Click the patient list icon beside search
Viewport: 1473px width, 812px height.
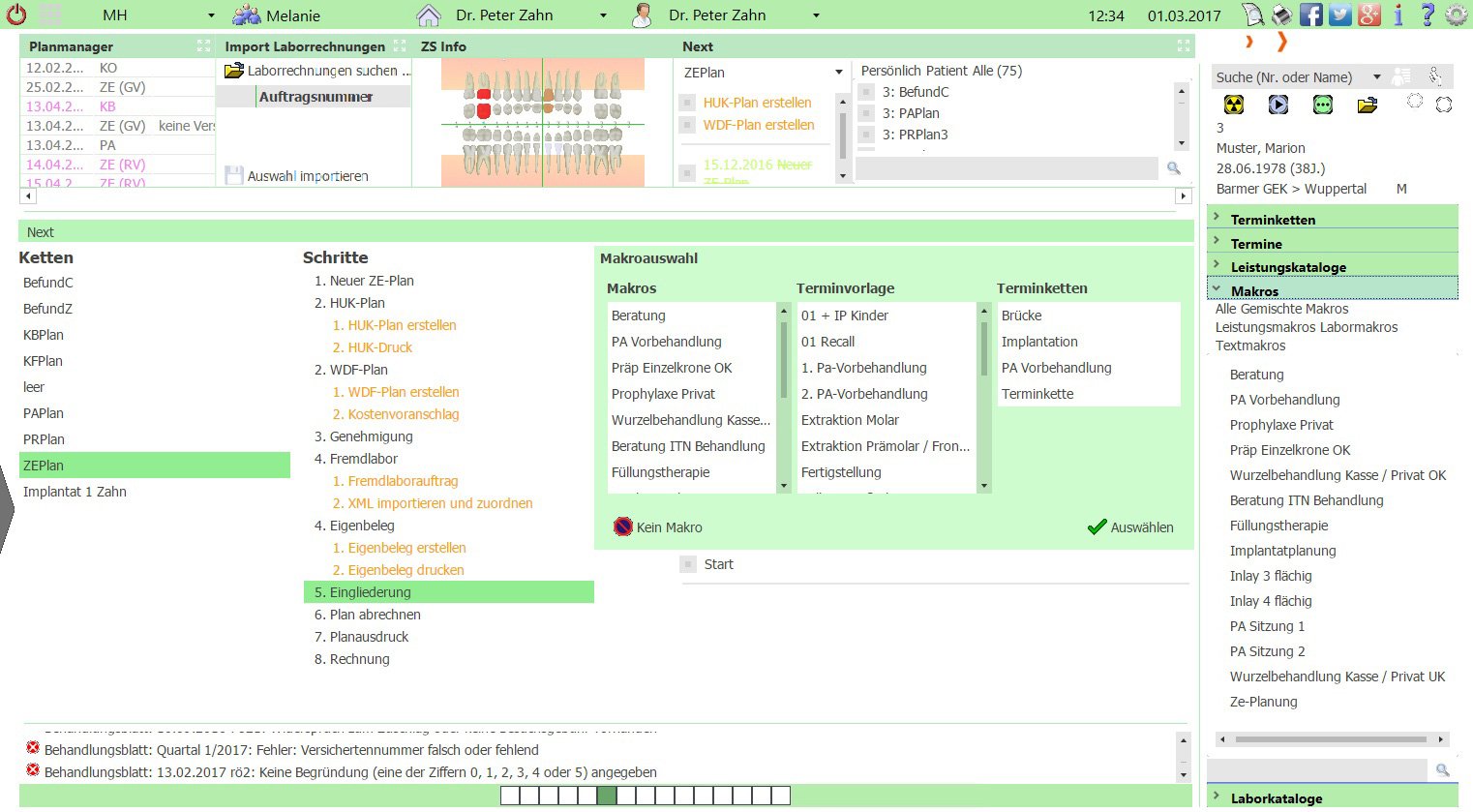tap(1400, 76)
